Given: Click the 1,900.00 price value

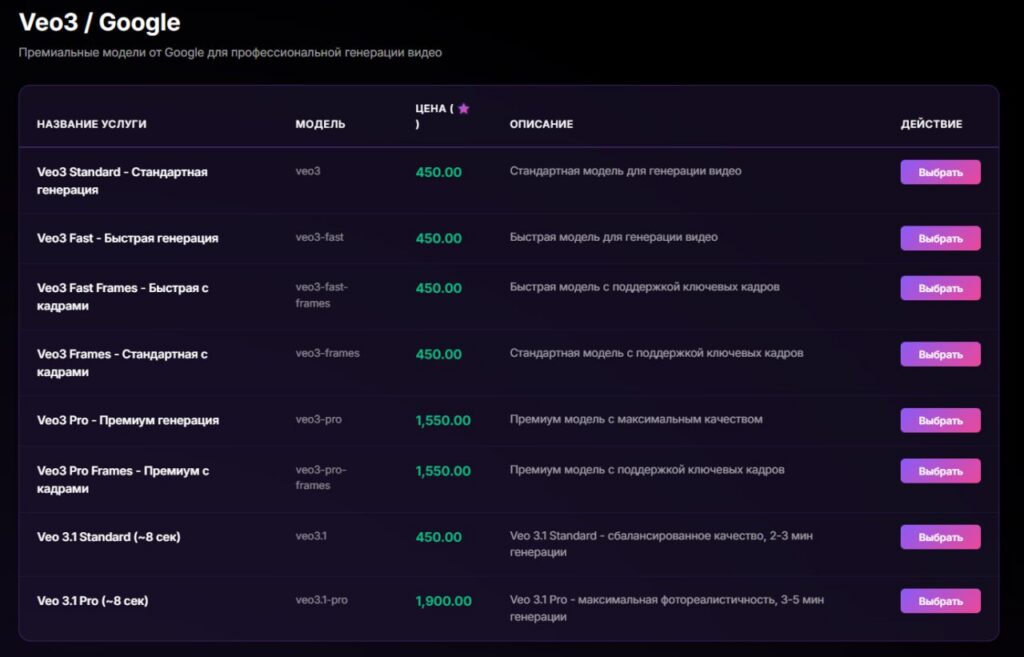Looking at the screenshot, I should [x=443, y=601].
